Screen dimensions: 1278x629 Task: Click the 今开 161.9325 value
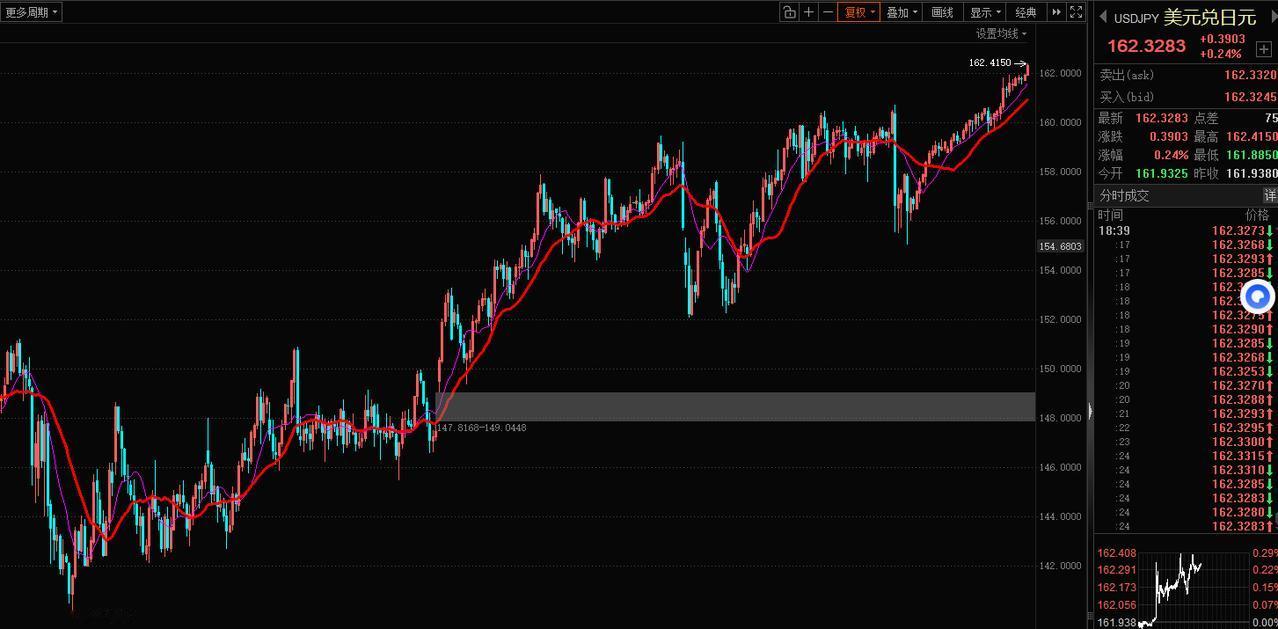tap(1162, 173)
